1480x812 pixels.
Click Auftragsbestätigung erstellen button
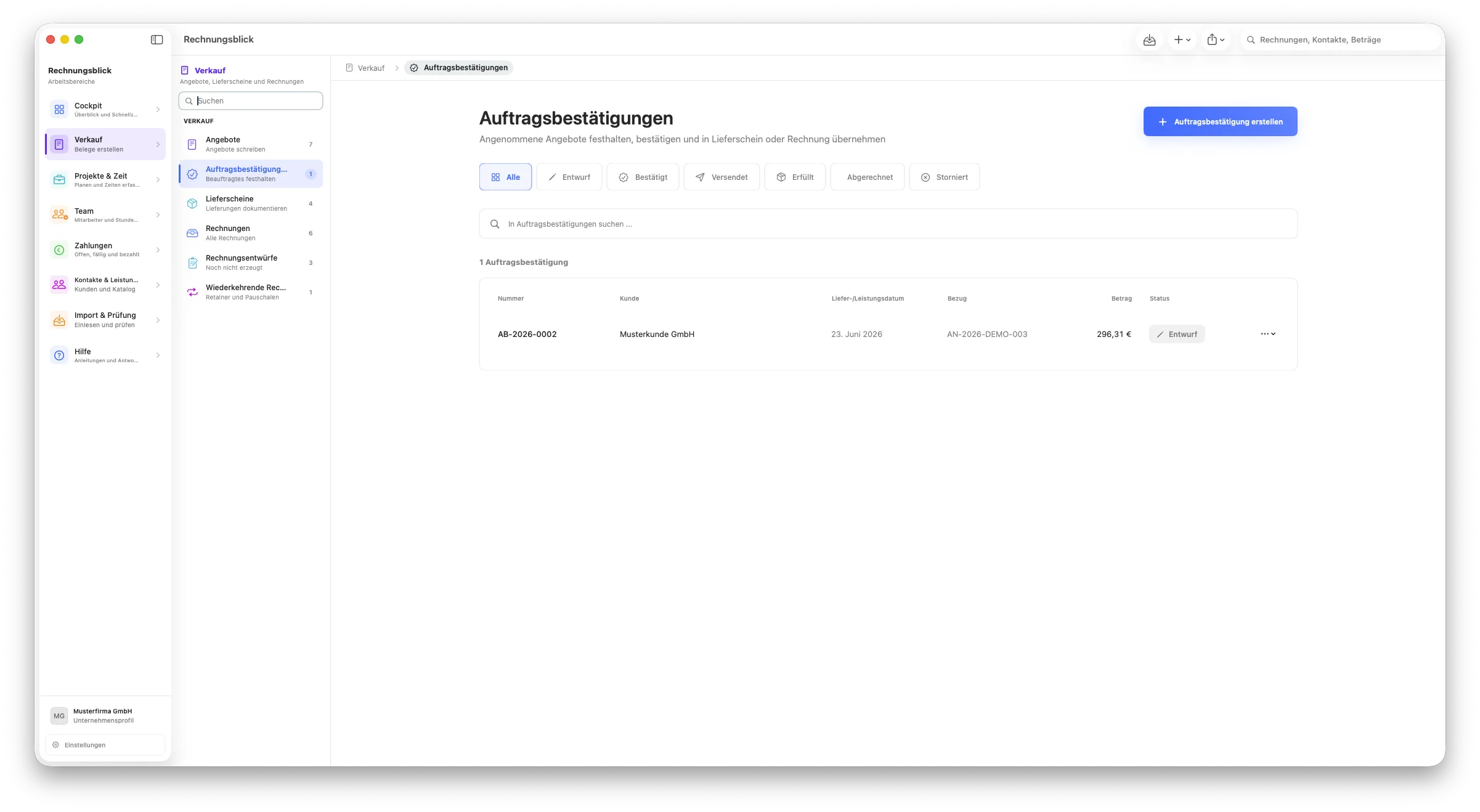[x=1220, y=121]
